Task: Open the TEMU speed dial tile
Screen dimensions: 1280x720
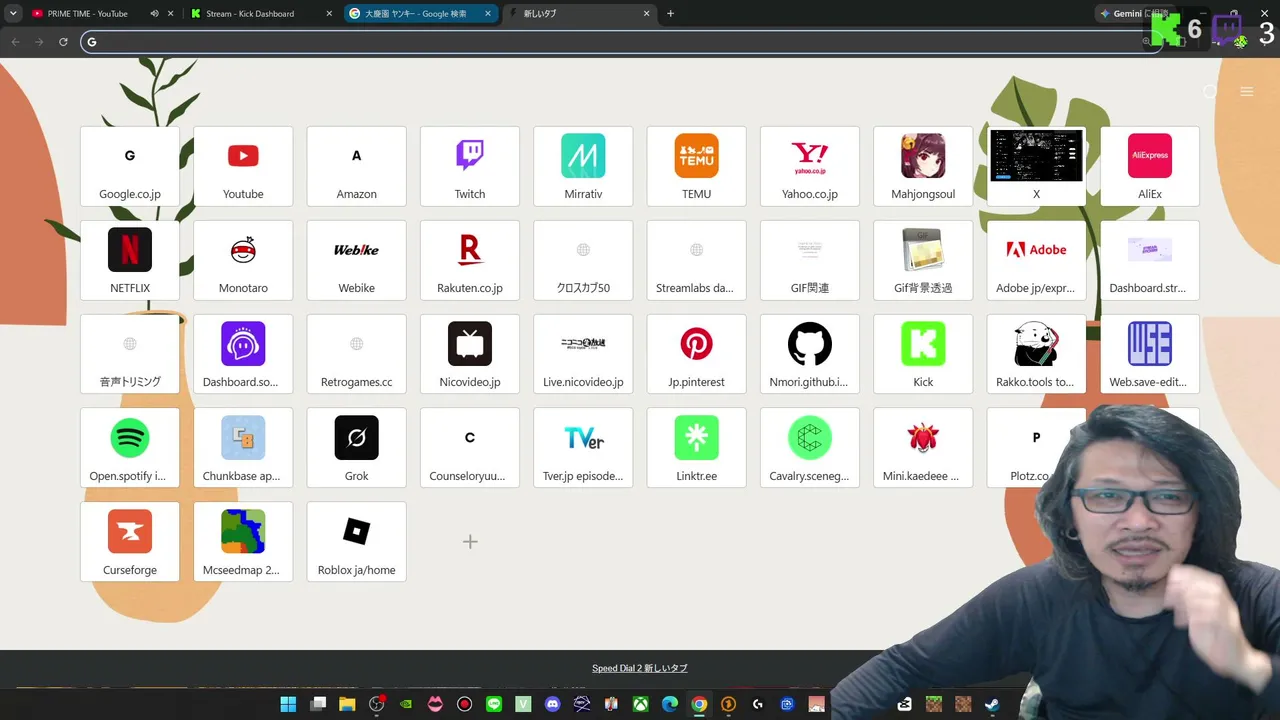Action: point(697,166)
